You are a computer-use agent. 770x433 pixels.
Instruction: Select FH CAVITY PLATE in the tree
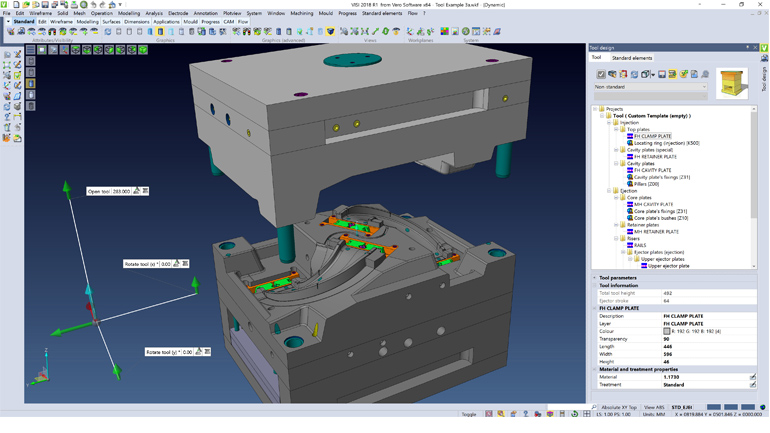(652, 170)
